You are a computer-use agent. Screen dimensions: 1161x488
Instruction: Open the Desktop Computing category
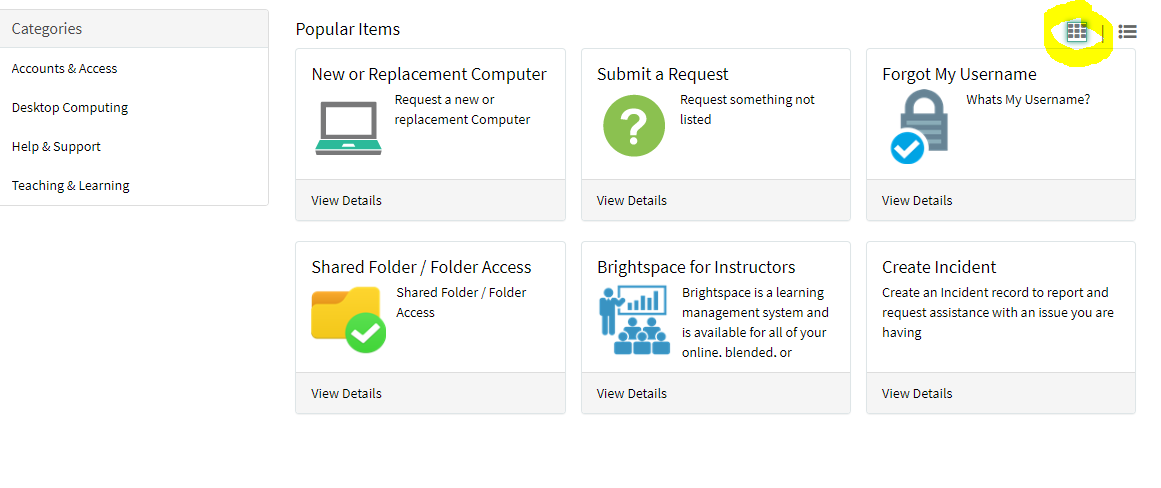point(70,107)
